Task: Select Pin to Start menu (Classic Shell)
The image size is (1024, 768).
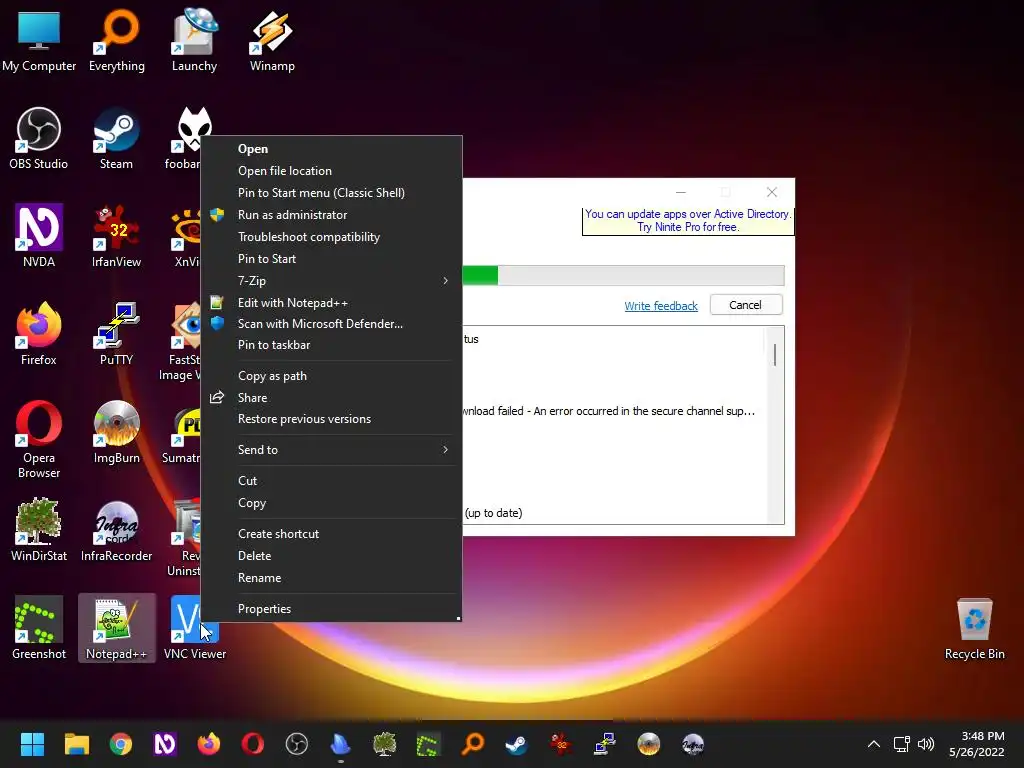Action: pos(332,193)
